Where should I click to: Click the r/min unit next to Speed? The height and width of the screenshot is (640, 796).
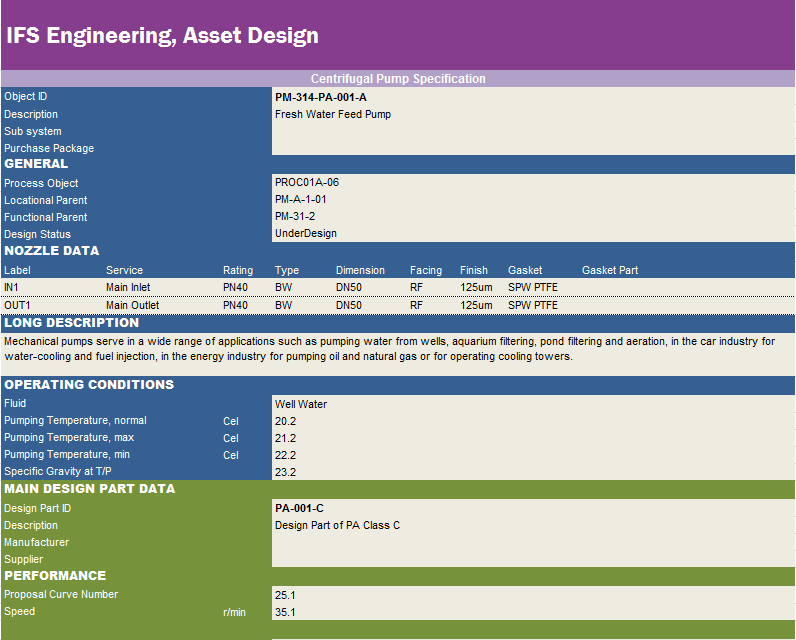(x=234, y=612)
